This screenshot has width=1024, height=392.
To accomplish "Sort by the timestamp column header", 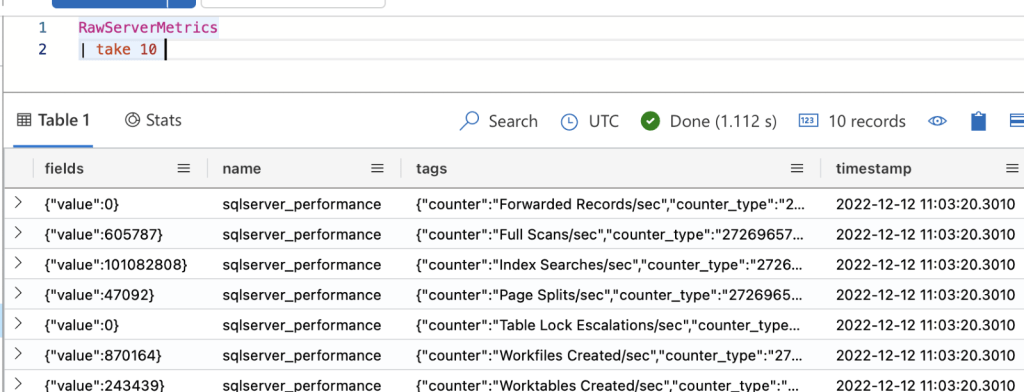I will (x=873, y=169).
